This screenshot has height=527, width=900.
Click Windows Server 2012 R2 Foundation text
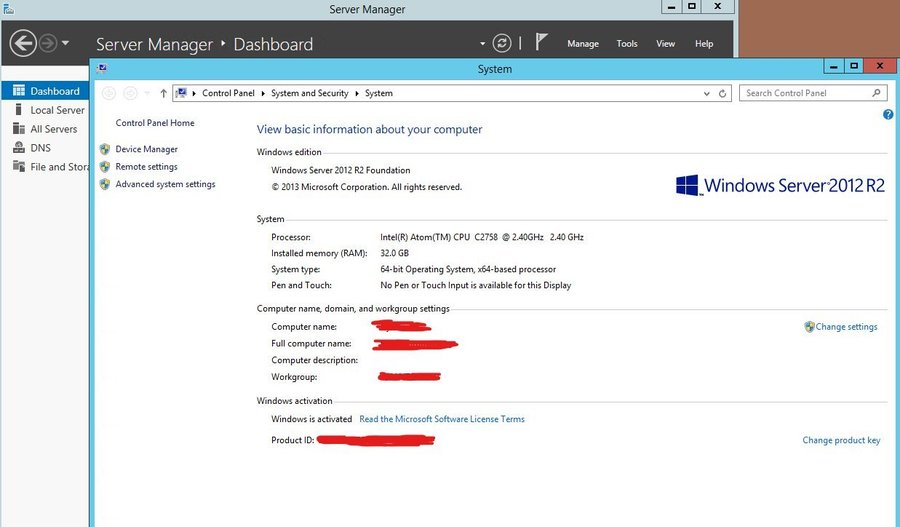340,170
